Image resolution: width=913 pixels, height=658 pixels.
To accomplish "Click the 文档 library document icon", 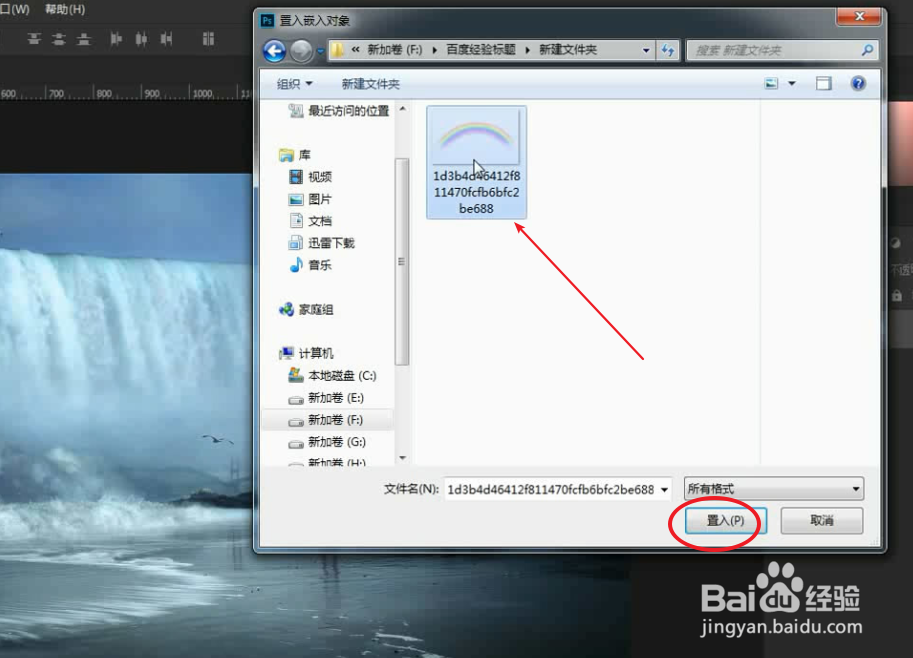I will click(x=296, y=221).
